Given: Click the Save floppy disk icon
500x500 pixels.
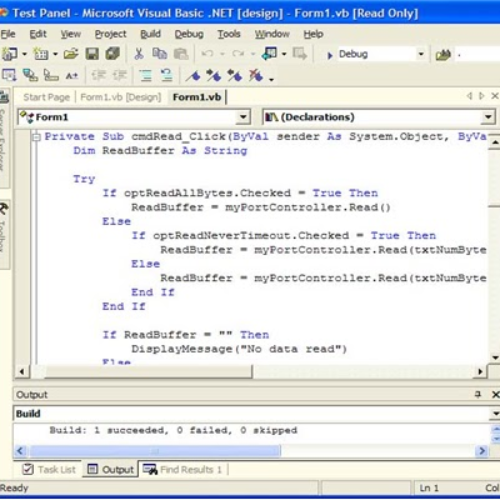Looking at the screenshot, I should 92,54.
